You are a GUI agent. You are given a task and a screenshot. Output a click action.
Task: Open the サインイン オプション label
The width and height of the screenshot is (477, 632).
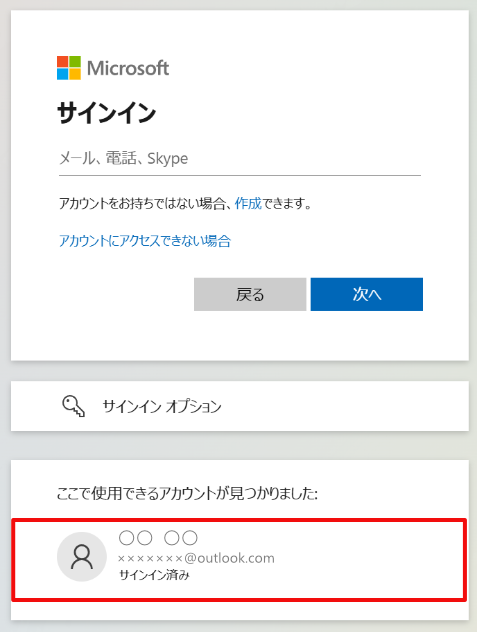point(162,406)
